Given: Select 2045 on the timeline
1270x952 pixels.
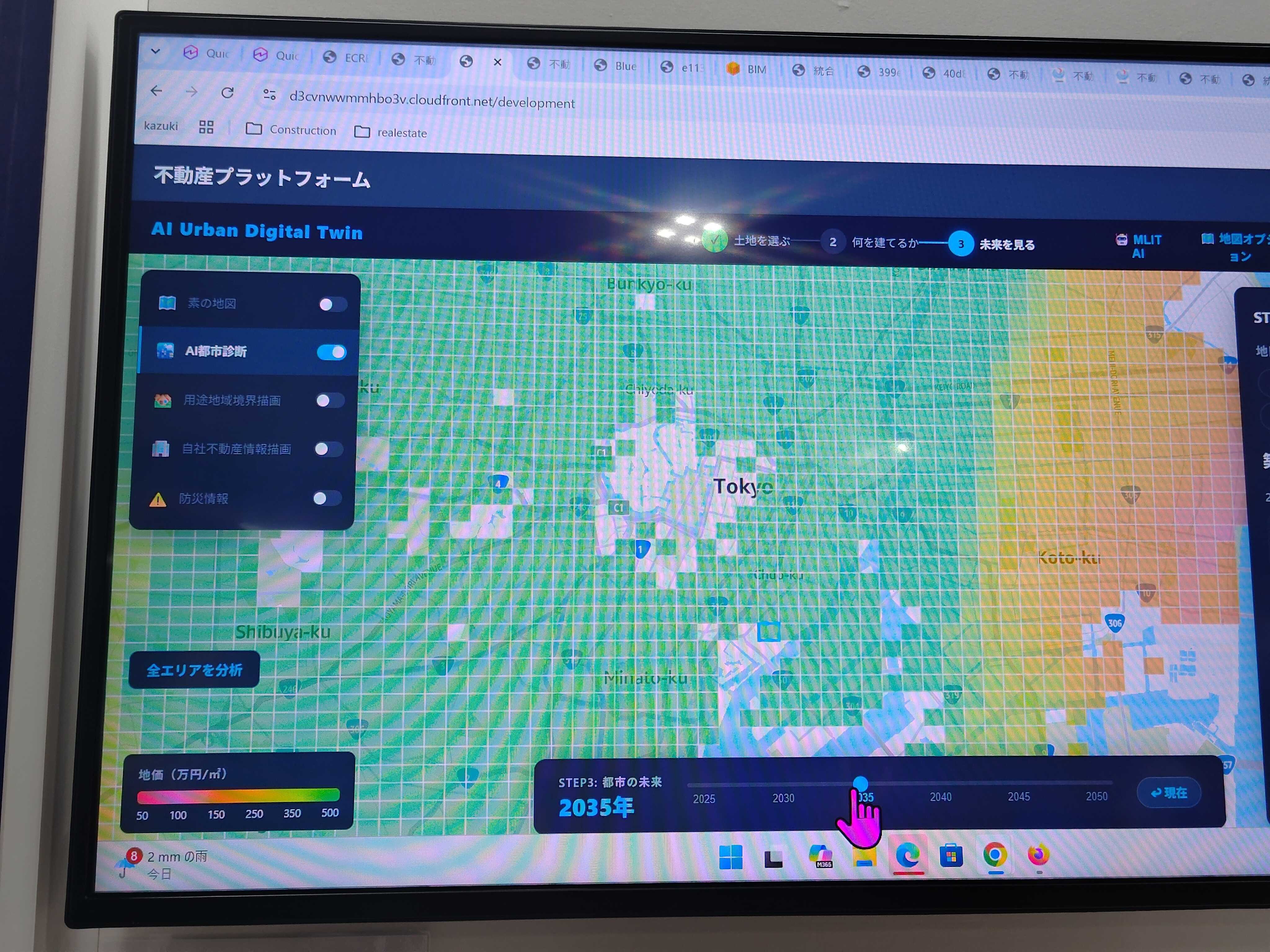Looking at the screenshot, I should (1019, 796).
